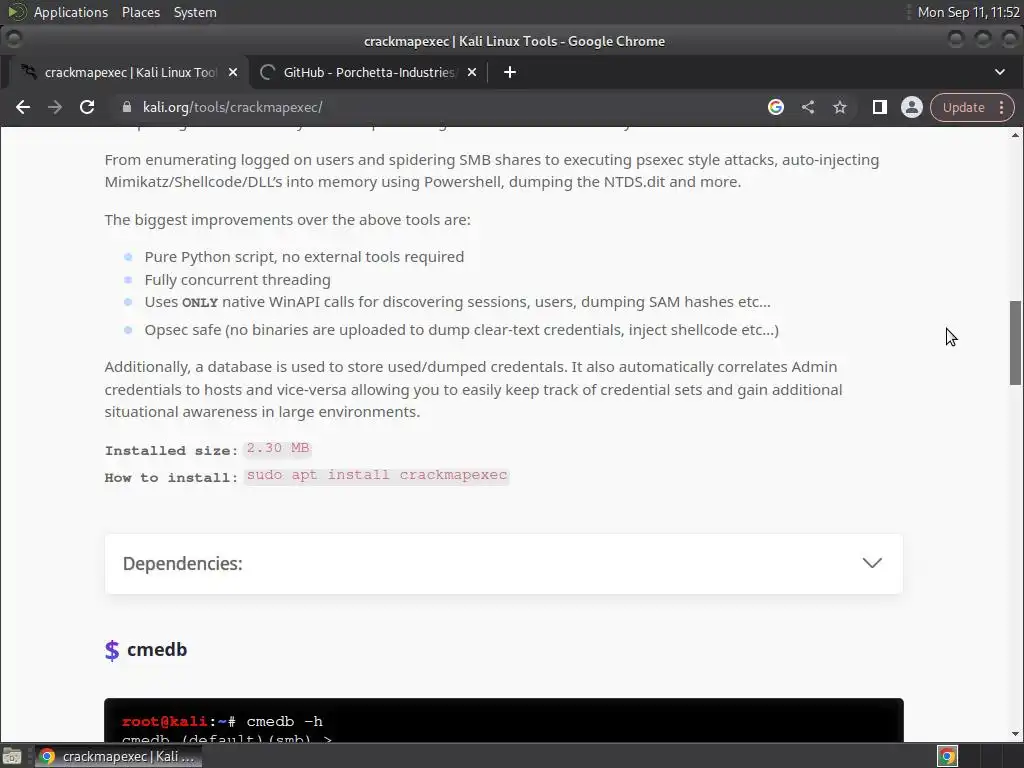
Task: Click the dollar sign icon beside cmedb
Action: point(112,650)
